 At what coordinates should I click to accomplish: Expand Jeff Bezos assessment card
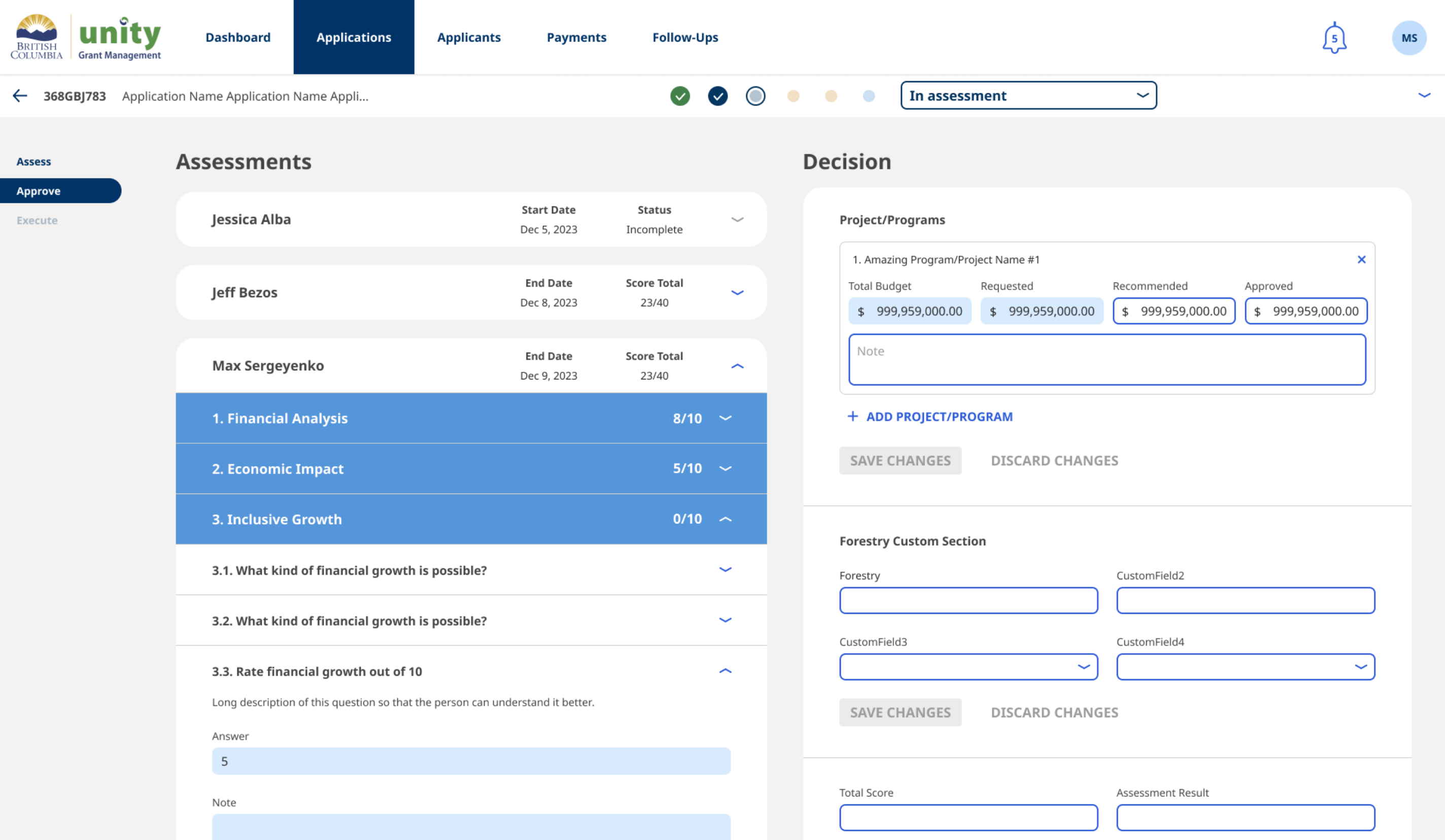(737, 292)
